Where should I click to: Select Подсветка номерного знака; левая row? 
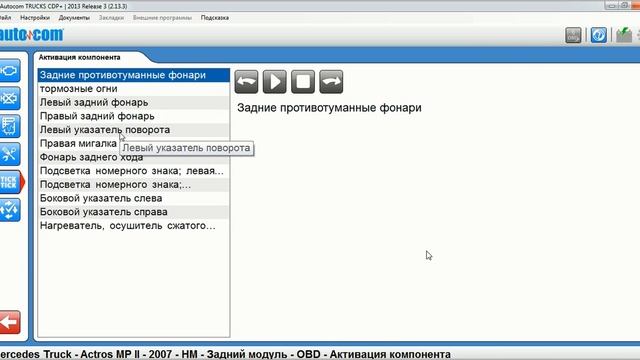coord(133,171)
